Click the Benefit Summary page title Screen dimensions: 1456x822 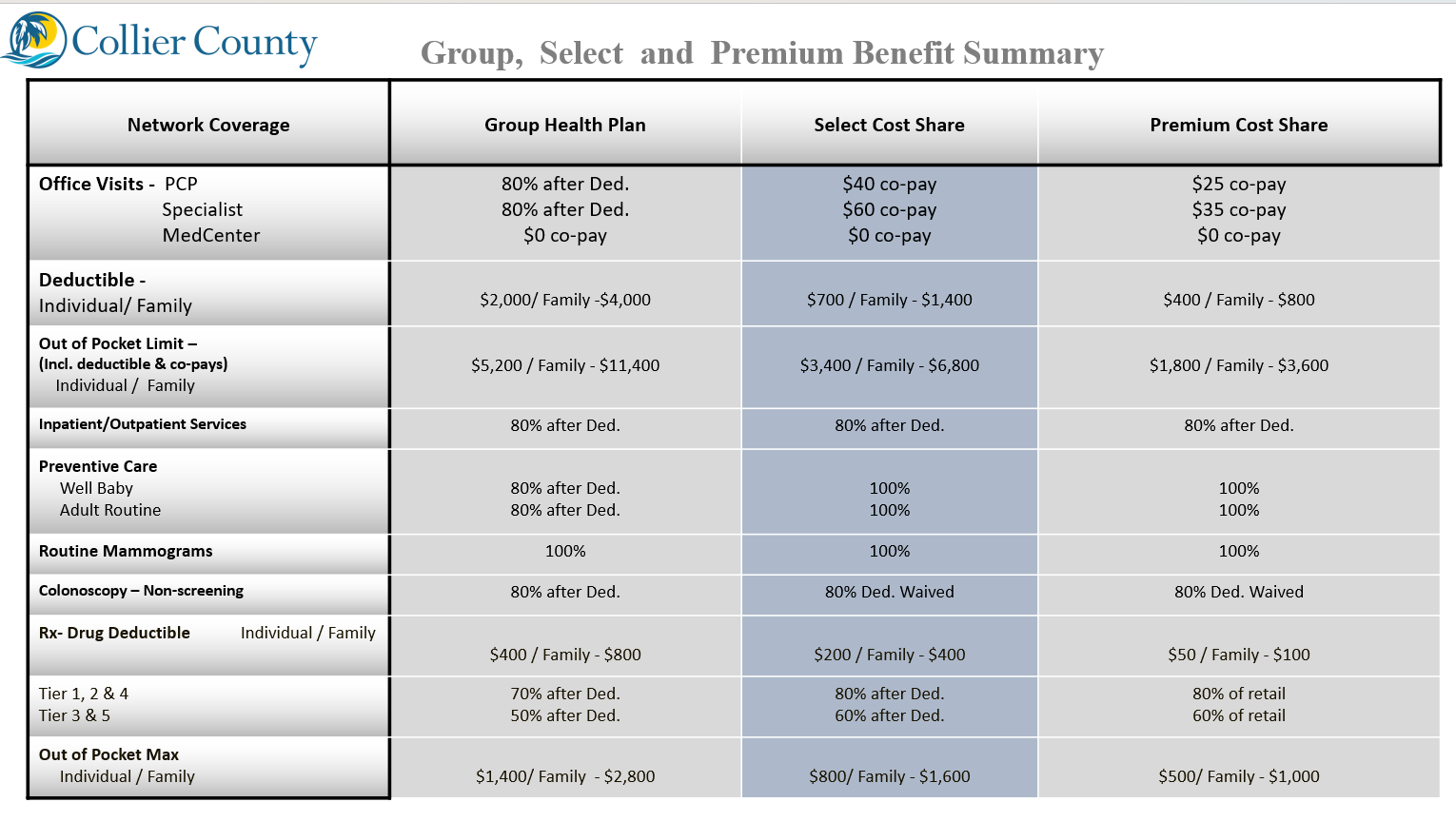[761, 53]
